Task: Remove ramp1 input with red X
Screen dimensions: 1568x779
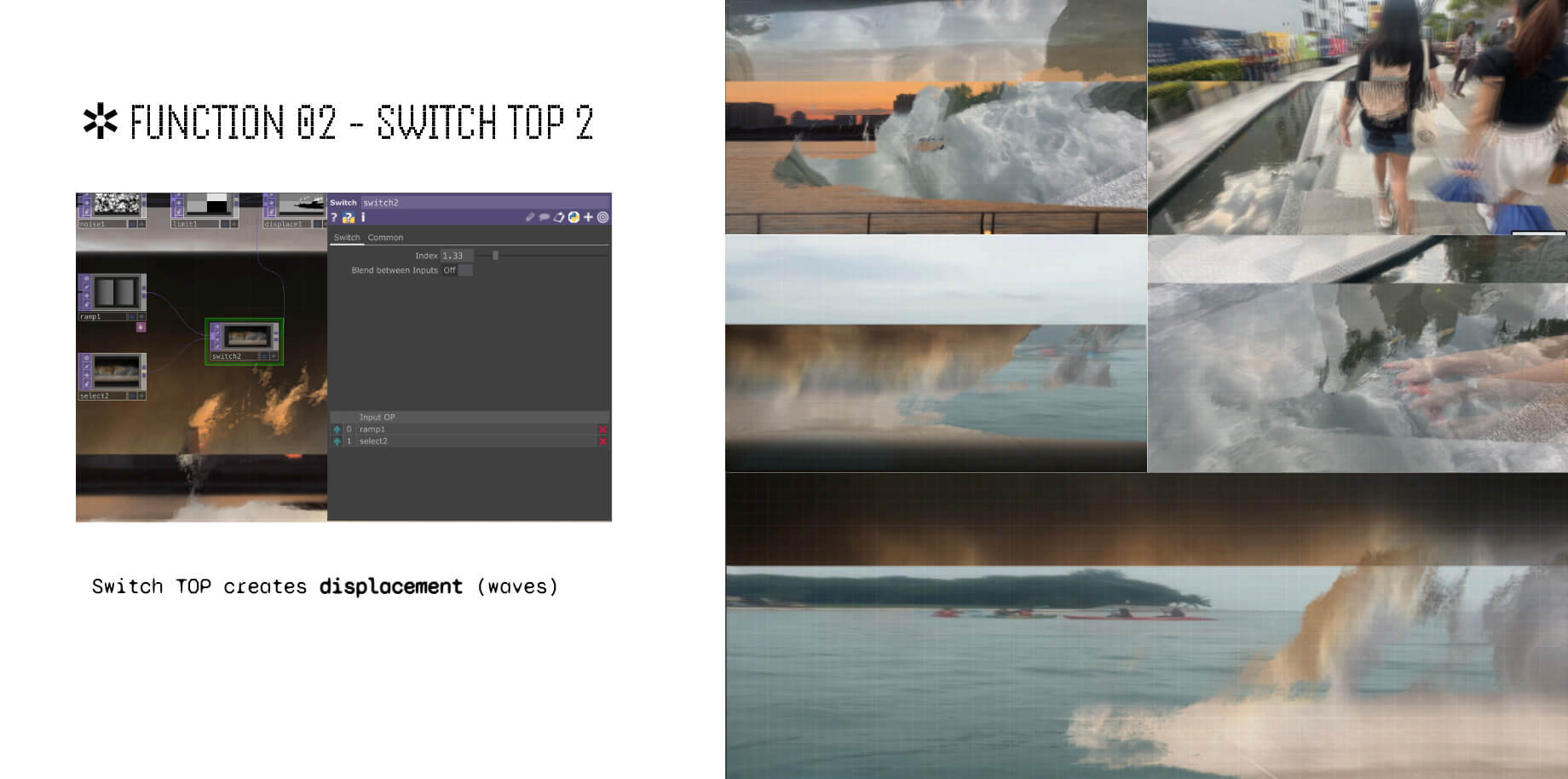Action: (602, 430)
